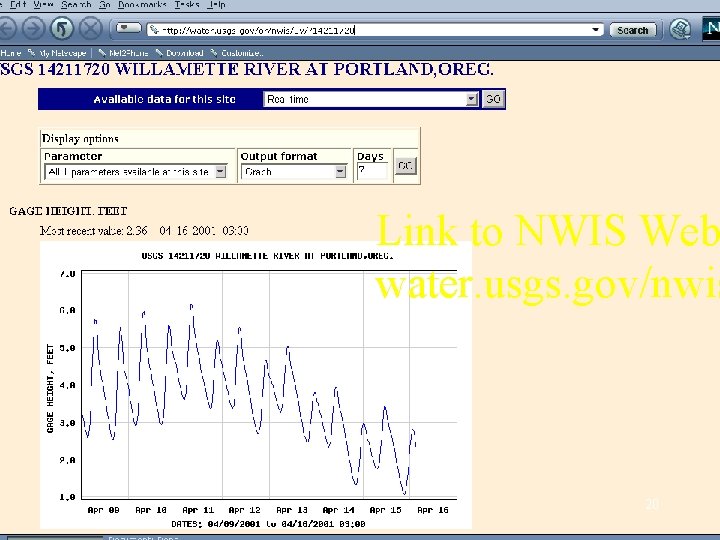Open the Tasks menu
The image size is (720, 540).
(186, 5)
